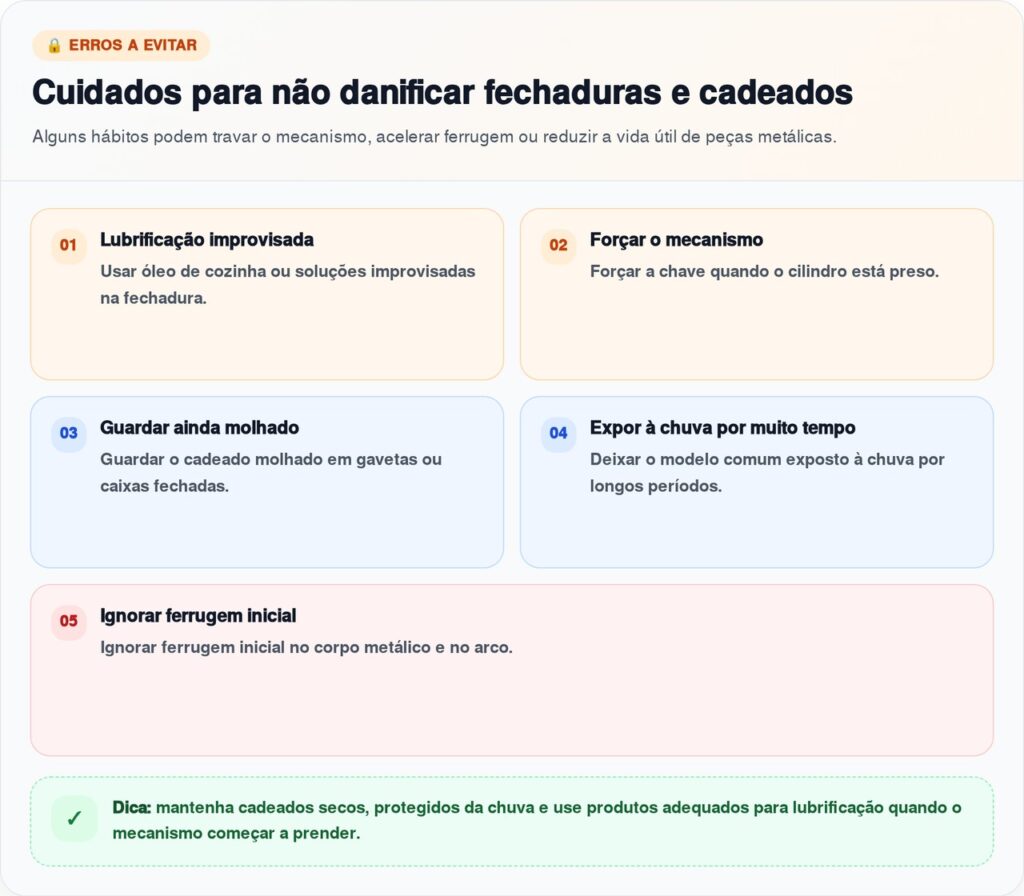
Task: Click the orange 01 number badge
Action: click(68, 245)
